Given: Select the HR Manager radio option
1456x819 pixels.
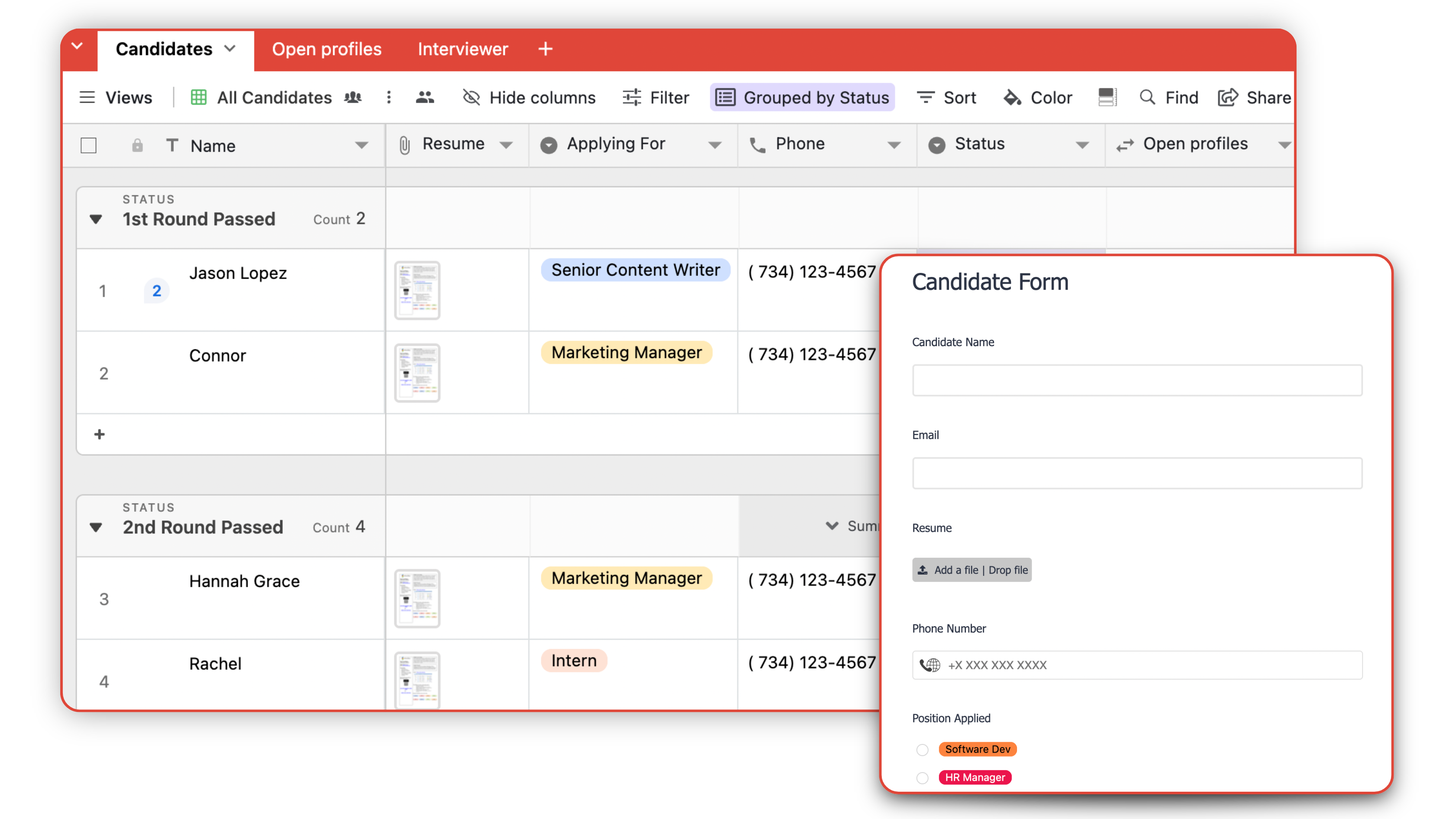Looking at the screenshot, I should pyautogui.click(x=923, y=778).
